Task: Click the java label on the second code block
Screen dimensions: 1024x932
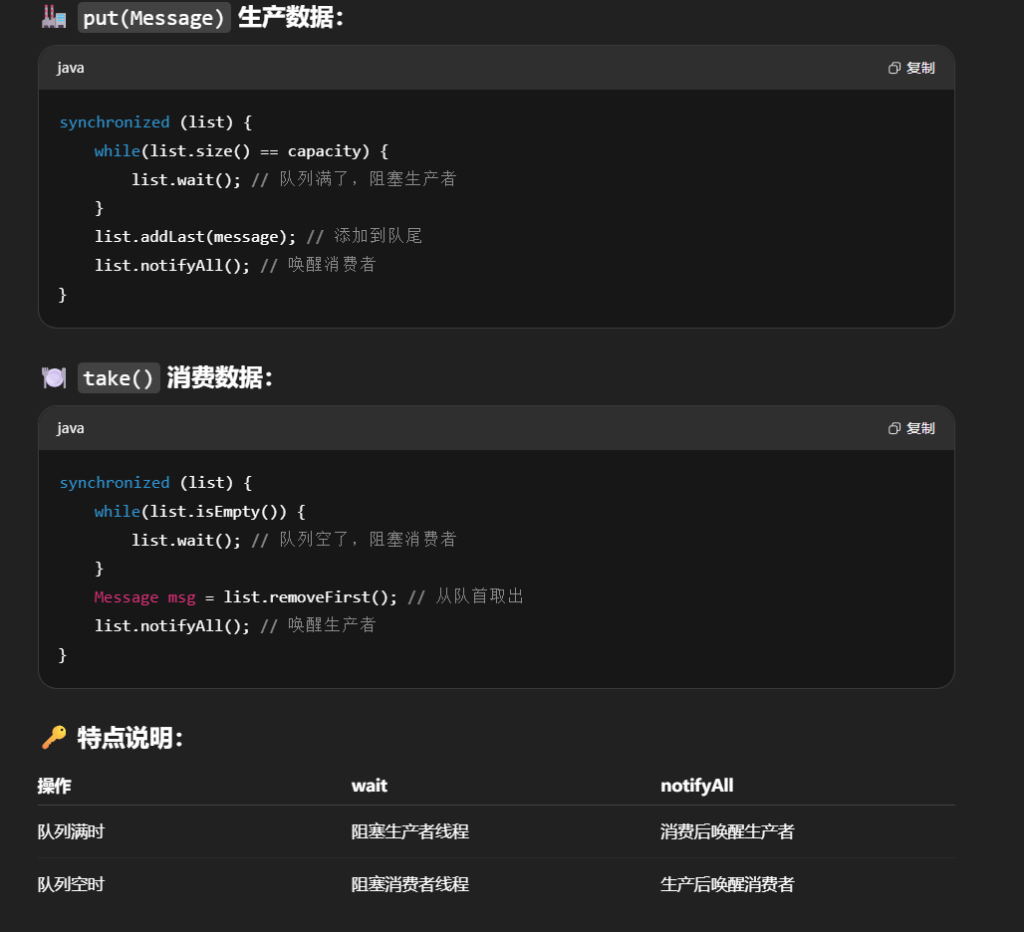Action: 70,428
